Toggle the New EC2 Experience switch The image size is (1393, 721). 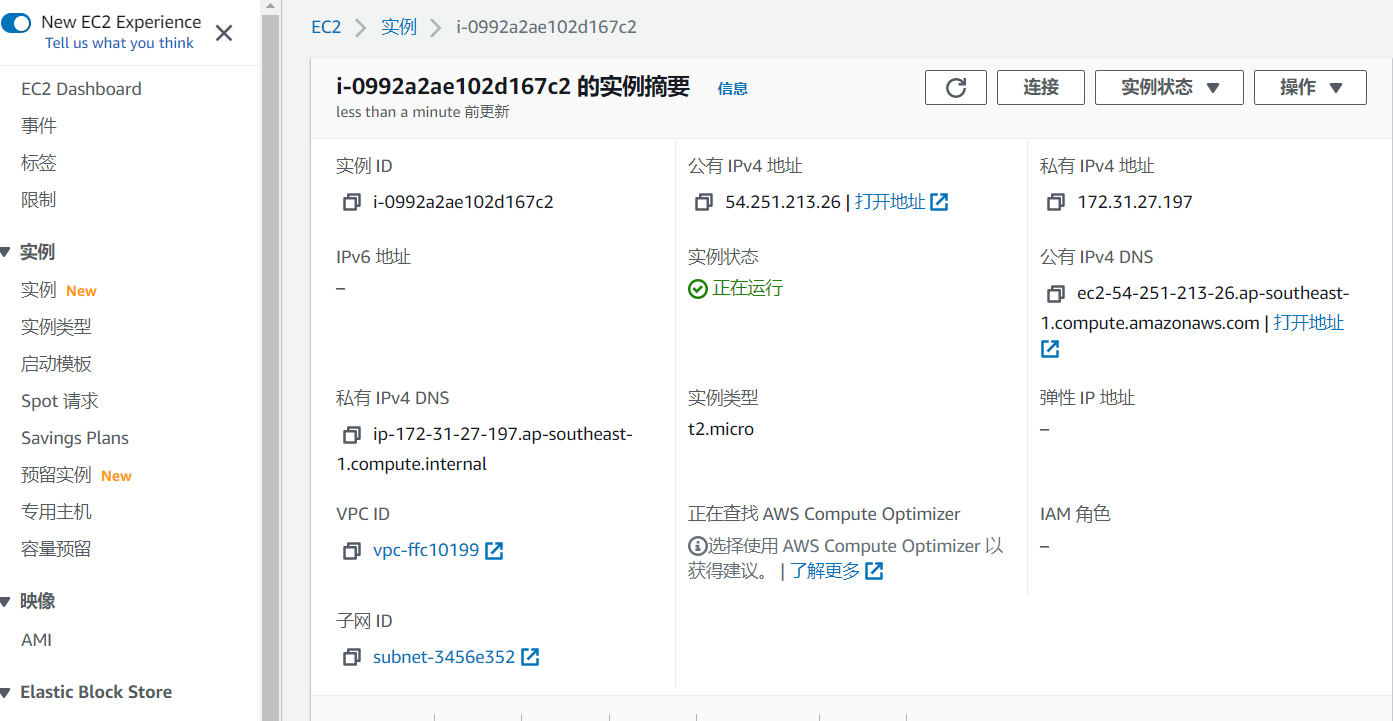pos(16,23)
